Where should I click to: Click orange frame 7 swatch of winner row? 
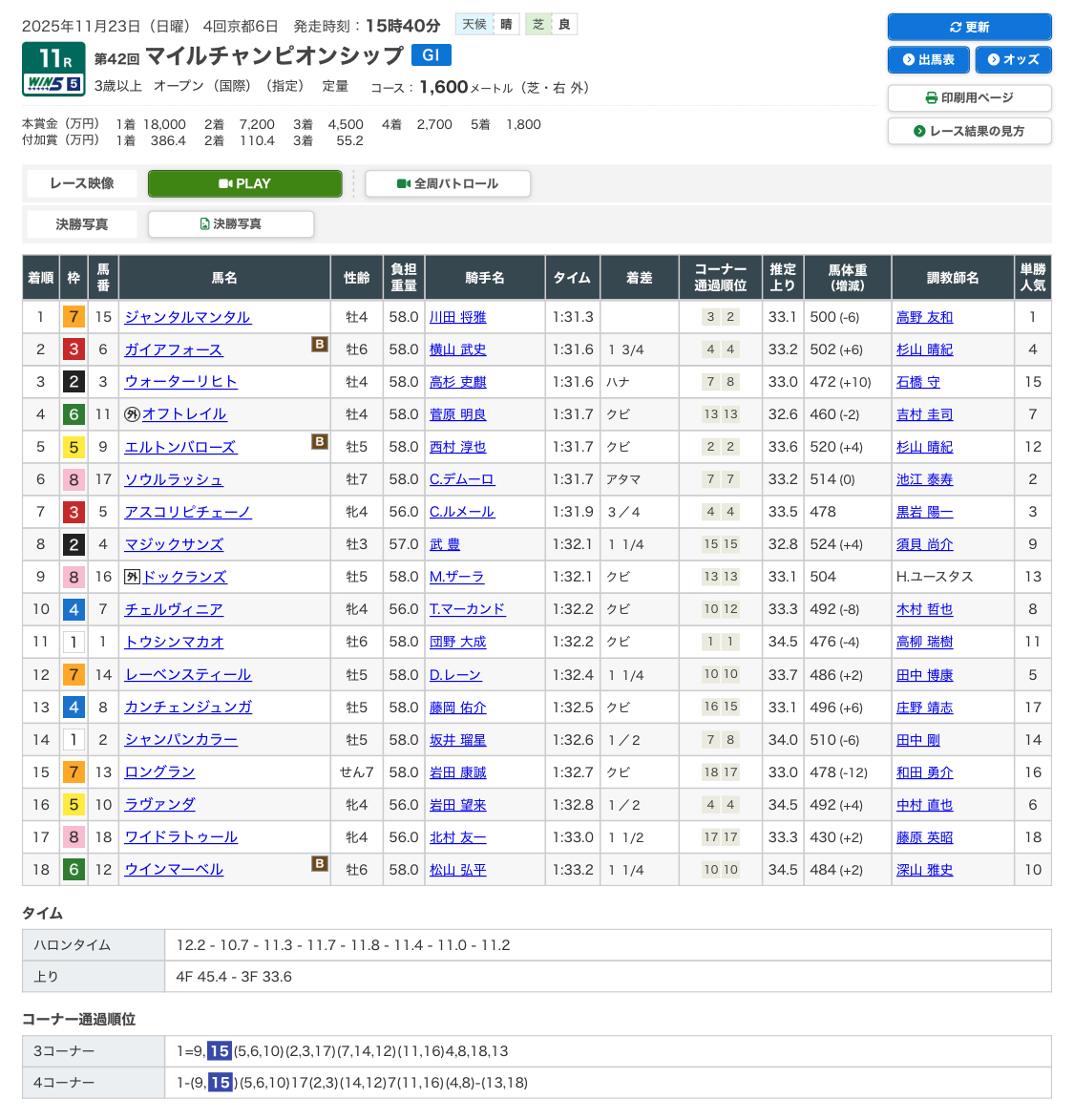74,317
